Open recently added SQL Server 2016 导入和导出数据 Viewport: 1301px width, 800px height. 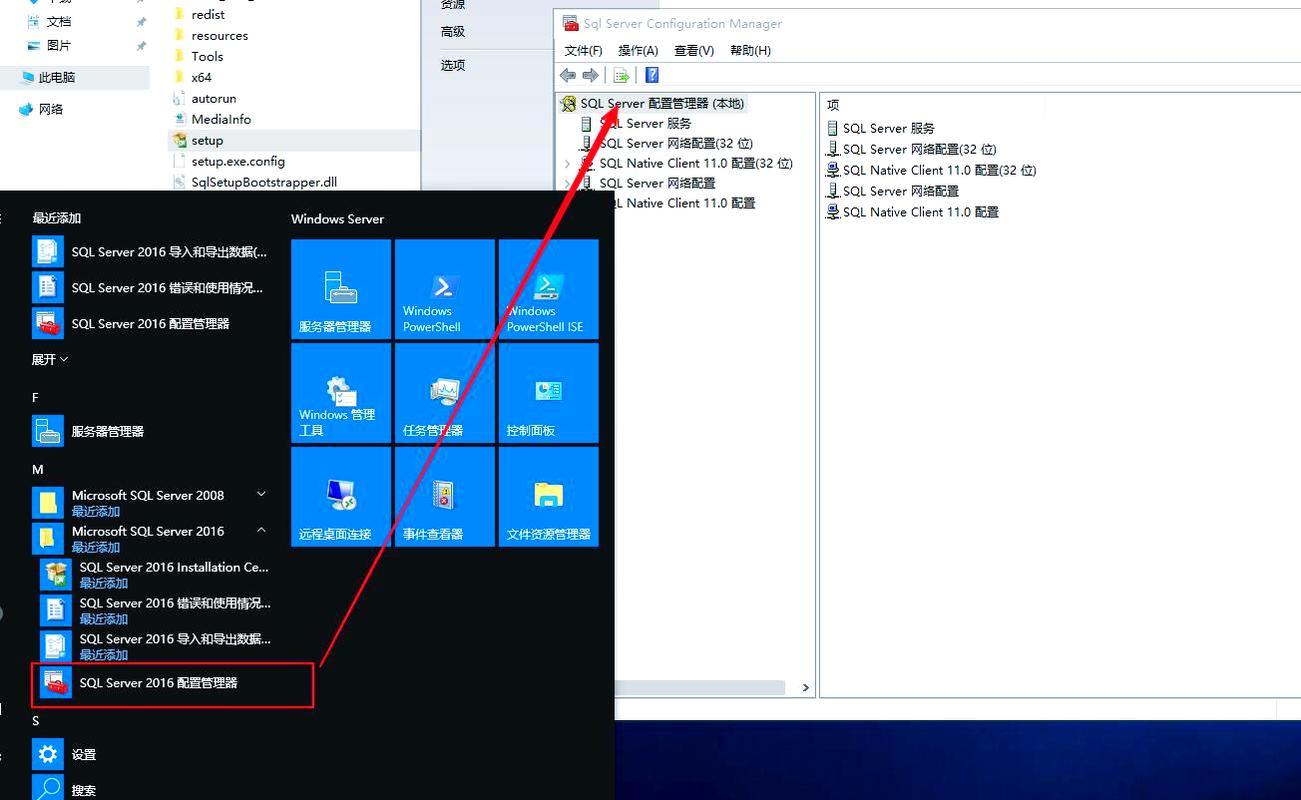(x=152, y=252)
